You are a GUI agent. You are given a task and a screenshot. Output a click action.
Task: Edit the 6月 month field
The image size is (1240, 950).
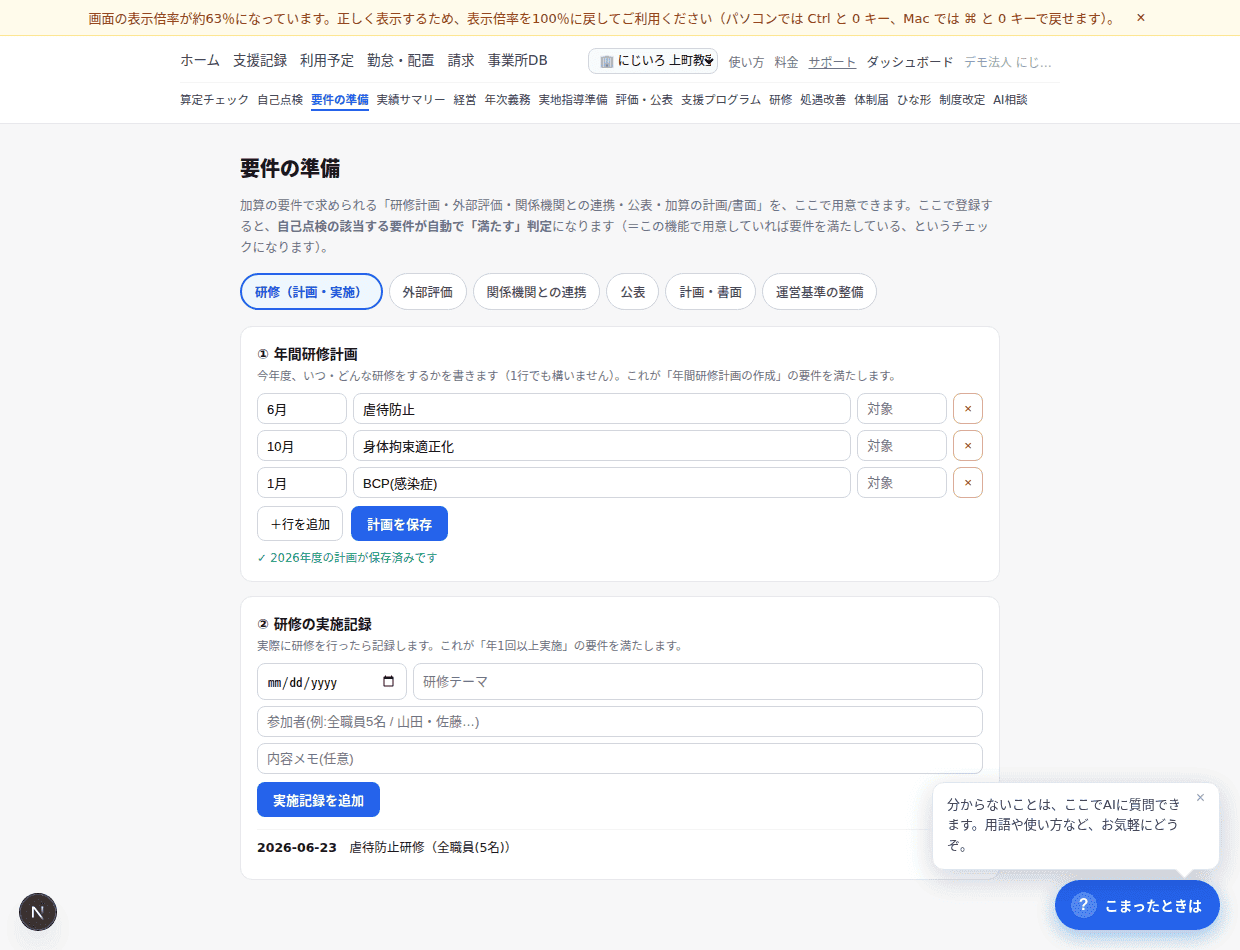(302, 409)
